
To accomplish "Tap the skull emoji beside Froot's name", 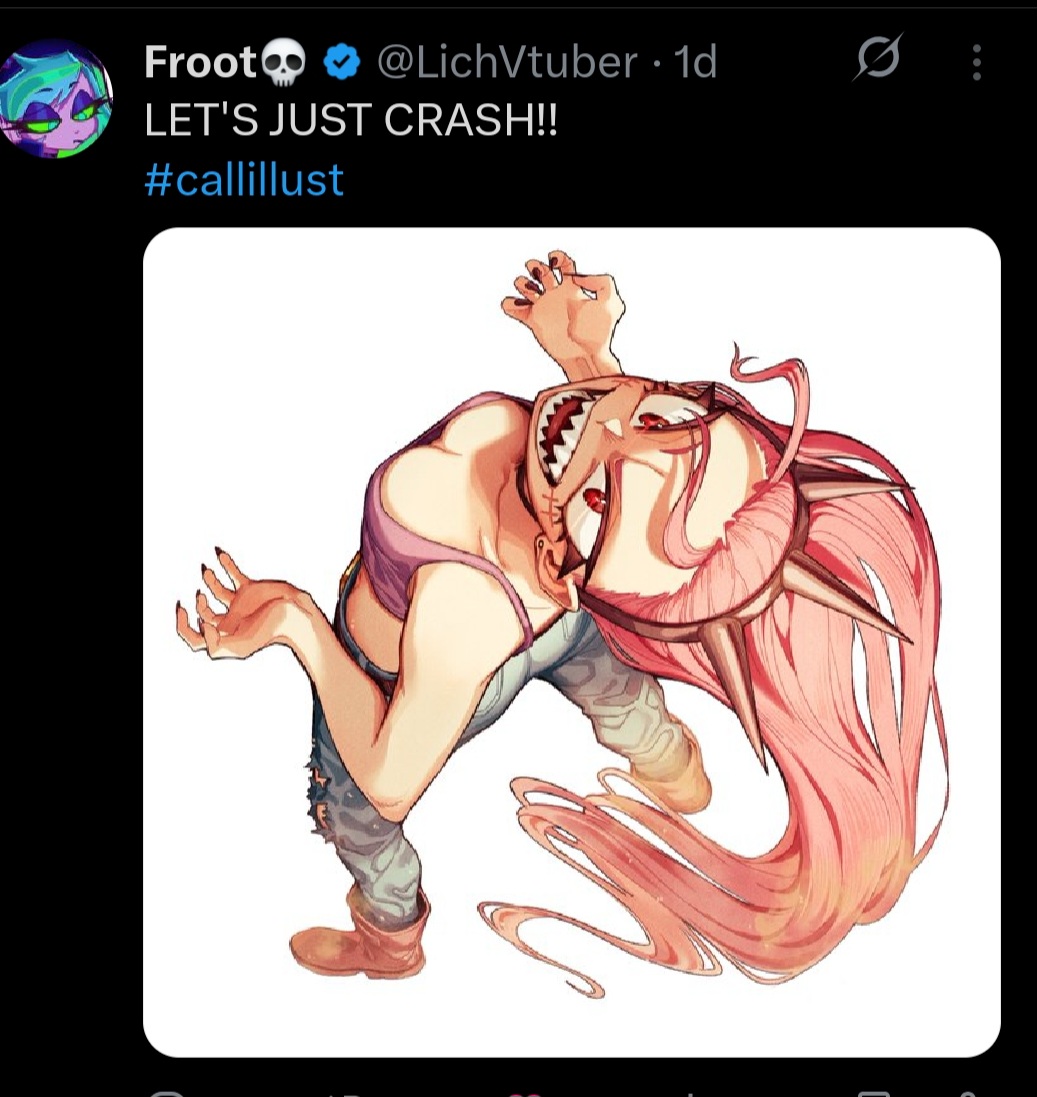I will coord(283,64).
